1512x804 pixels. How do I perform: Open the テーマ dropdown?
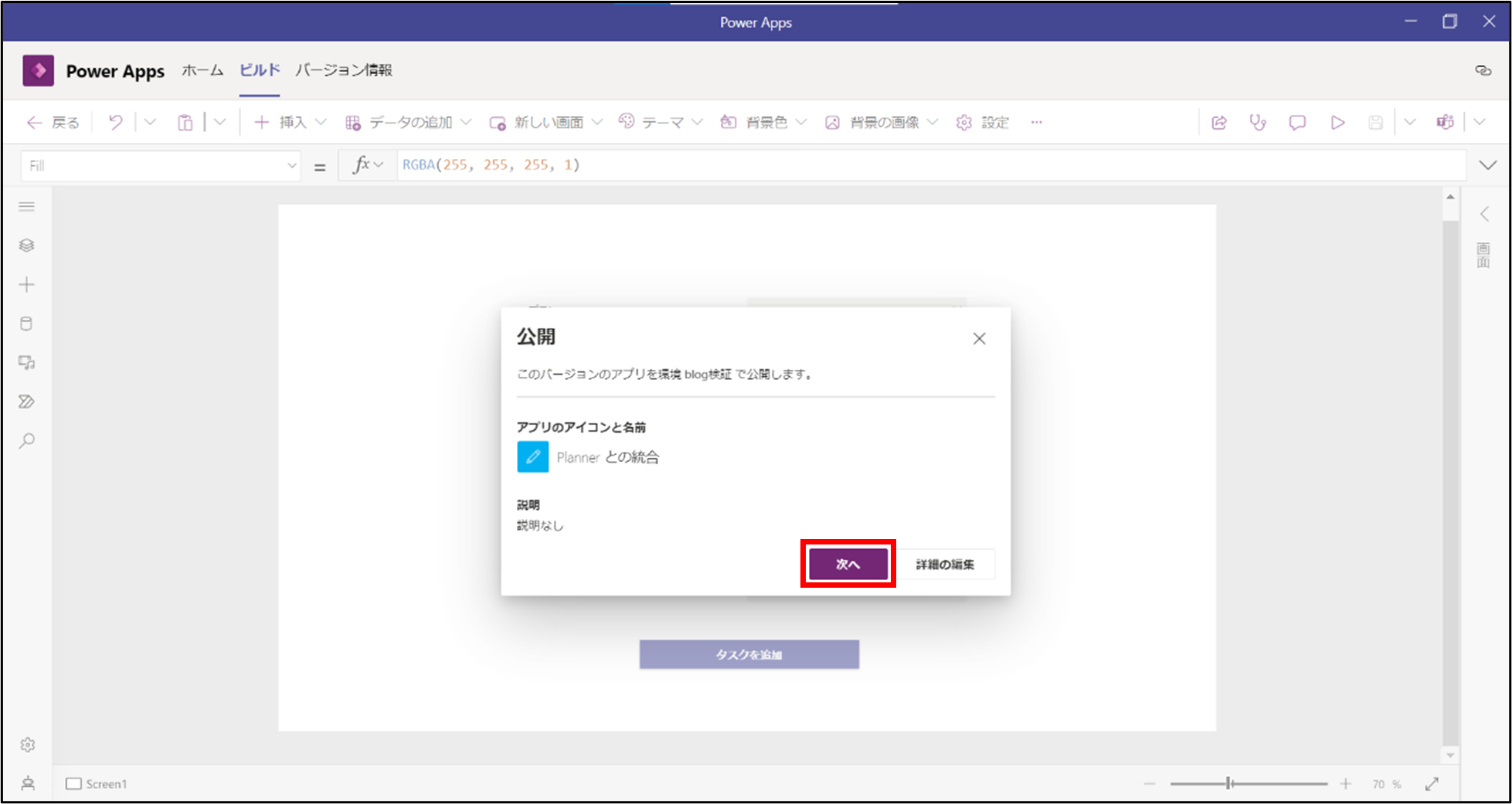click(x=661, y=122)
